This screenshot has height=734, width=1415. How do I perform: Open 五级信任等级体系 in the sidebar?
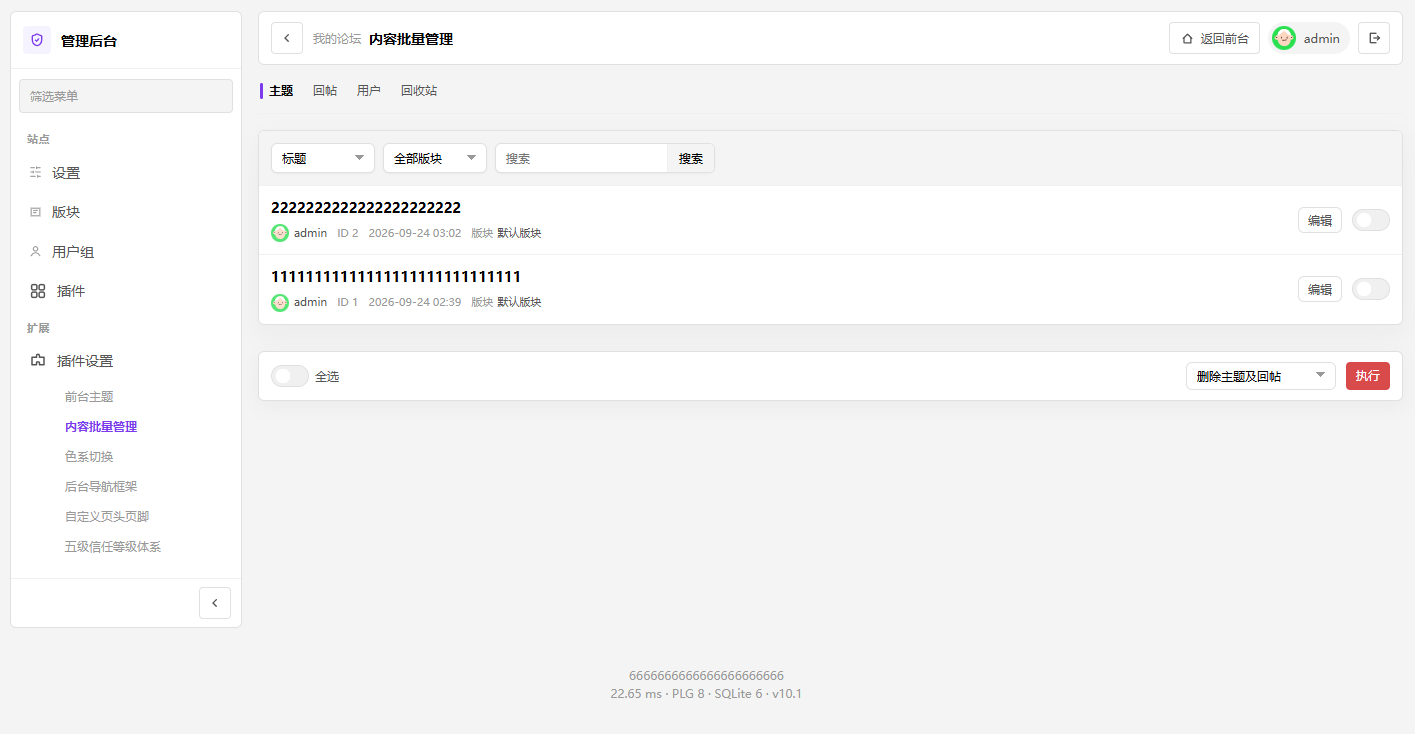click(x=113, y=547)
